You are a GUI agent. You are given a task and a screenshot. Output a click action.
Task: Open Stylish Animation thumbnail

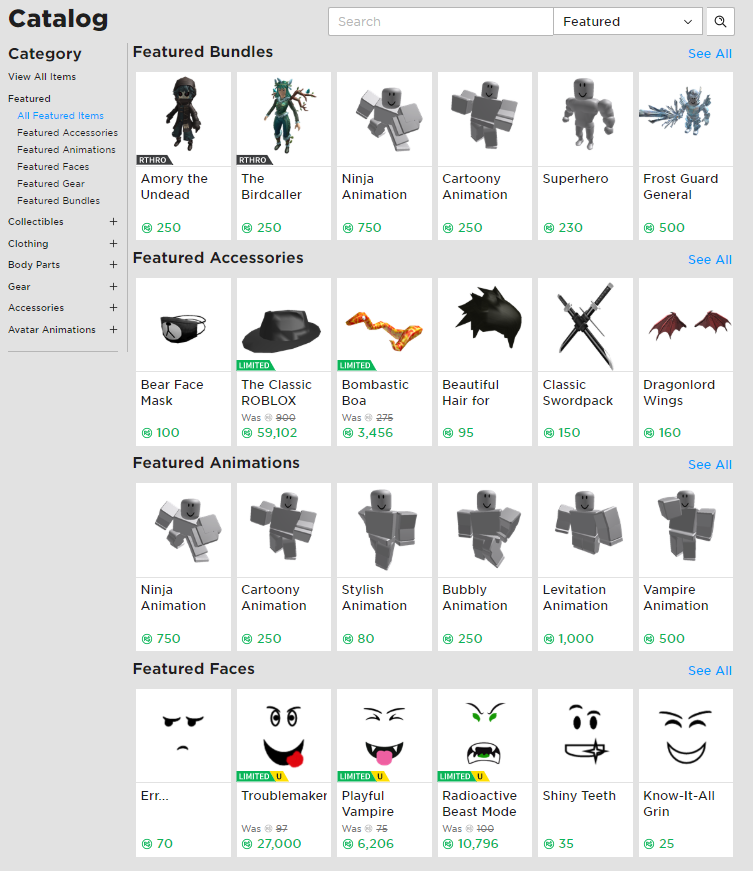pos(384,530)
